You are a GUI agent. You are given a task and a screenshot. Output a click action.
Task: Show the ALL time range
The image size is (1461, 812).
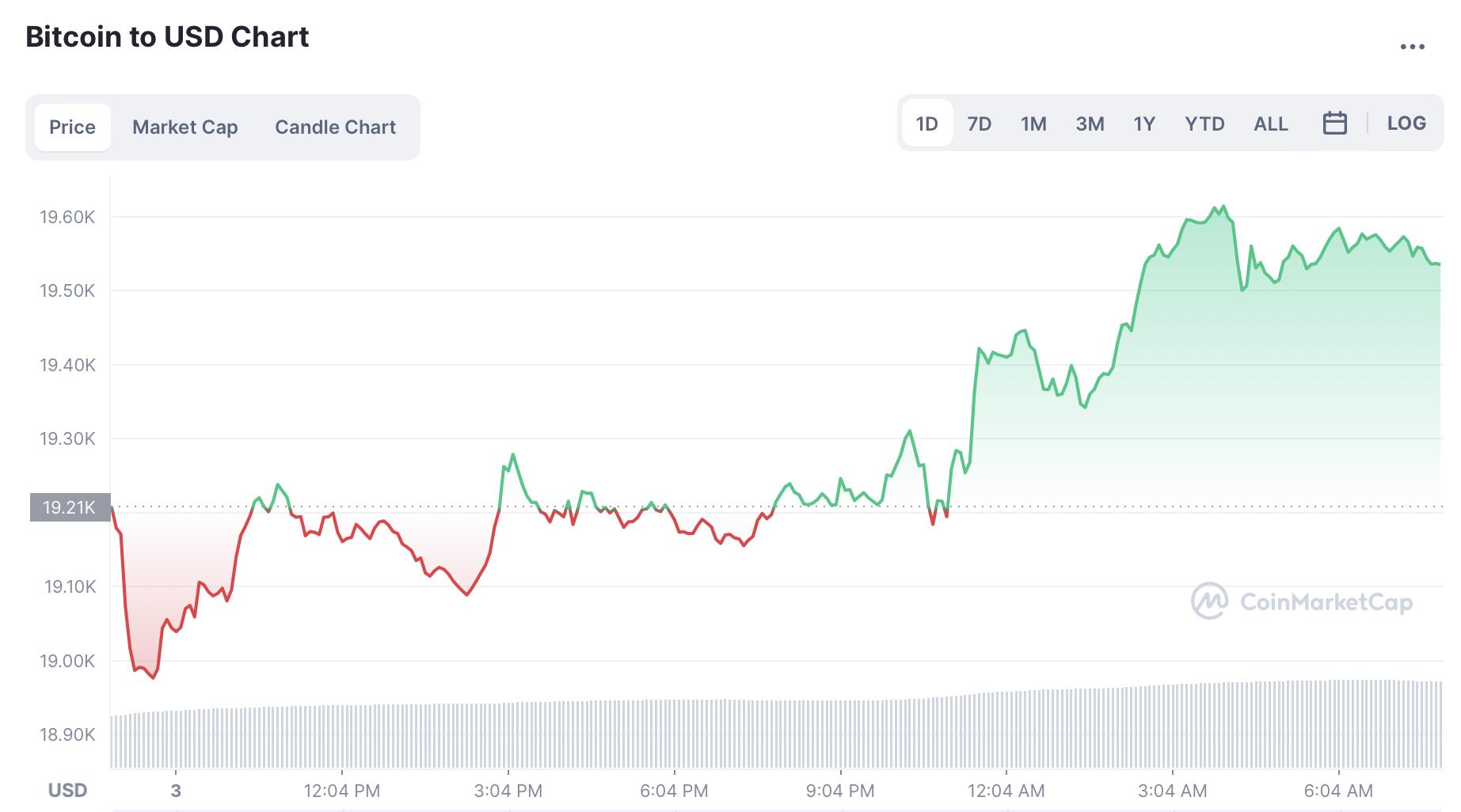pos(1270,124)
